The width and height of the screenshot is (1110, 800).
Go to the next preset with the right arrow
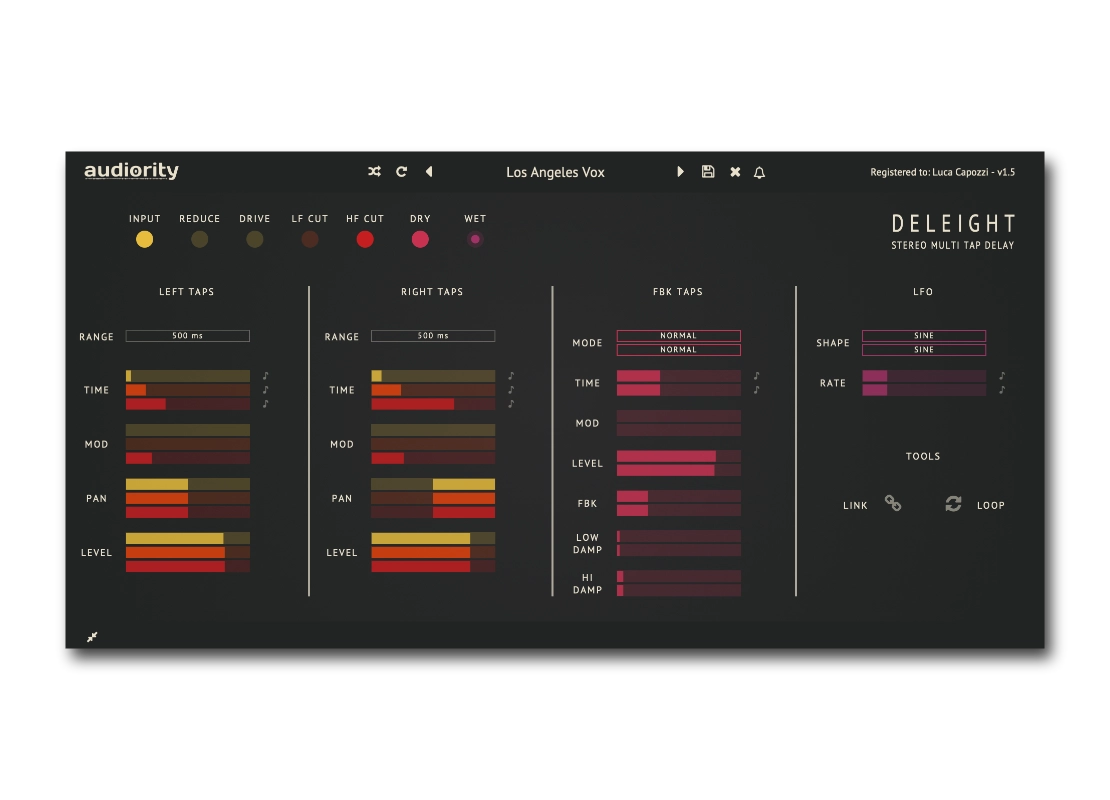coord(681,171)
